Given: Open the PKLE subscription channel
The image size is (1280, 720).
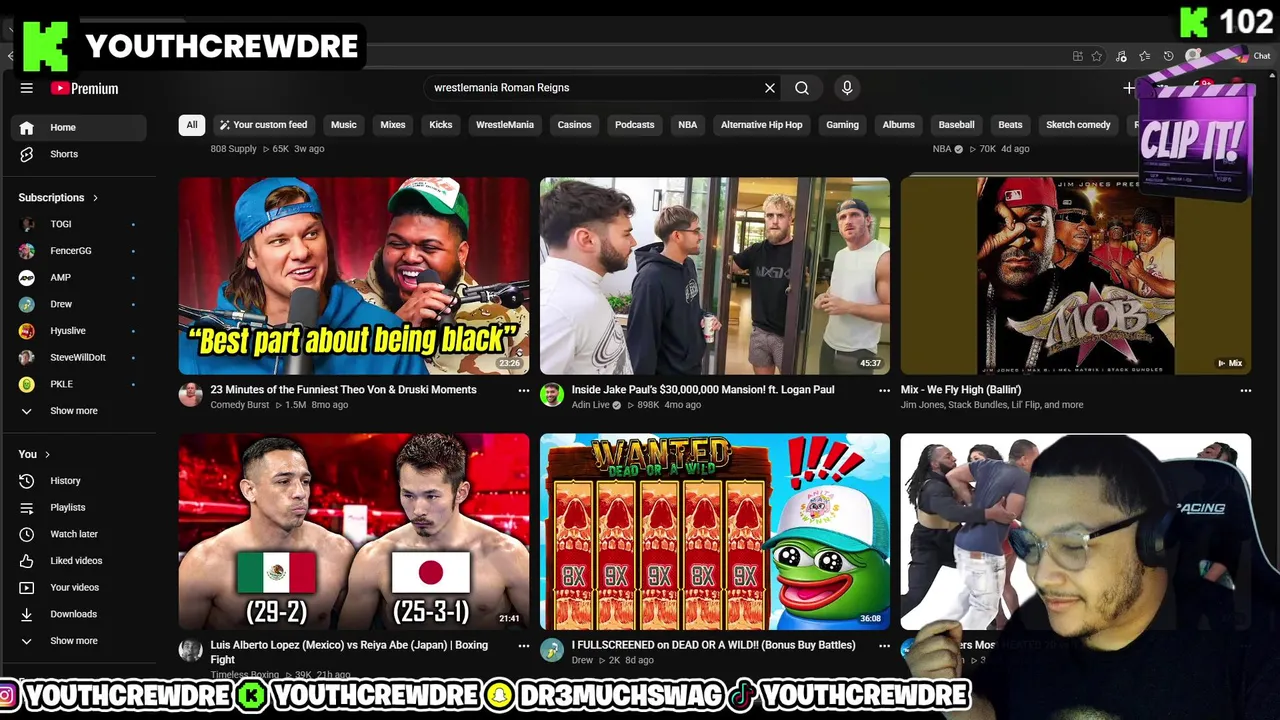Looking at the screenshot, I should pyautogui.click(x=79, y=384).
